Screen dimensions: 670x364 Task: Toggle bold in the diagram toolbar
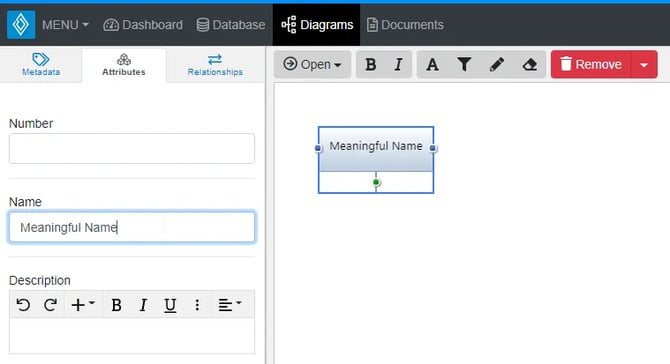click(370, 65)
